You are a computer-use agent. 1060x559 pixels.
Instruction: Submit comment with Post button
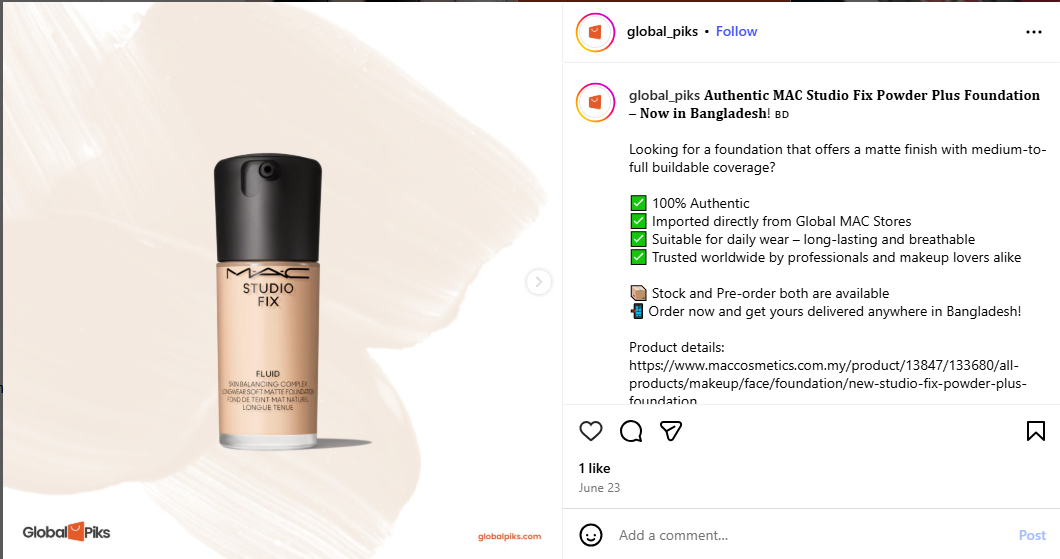pos(1032,535)
